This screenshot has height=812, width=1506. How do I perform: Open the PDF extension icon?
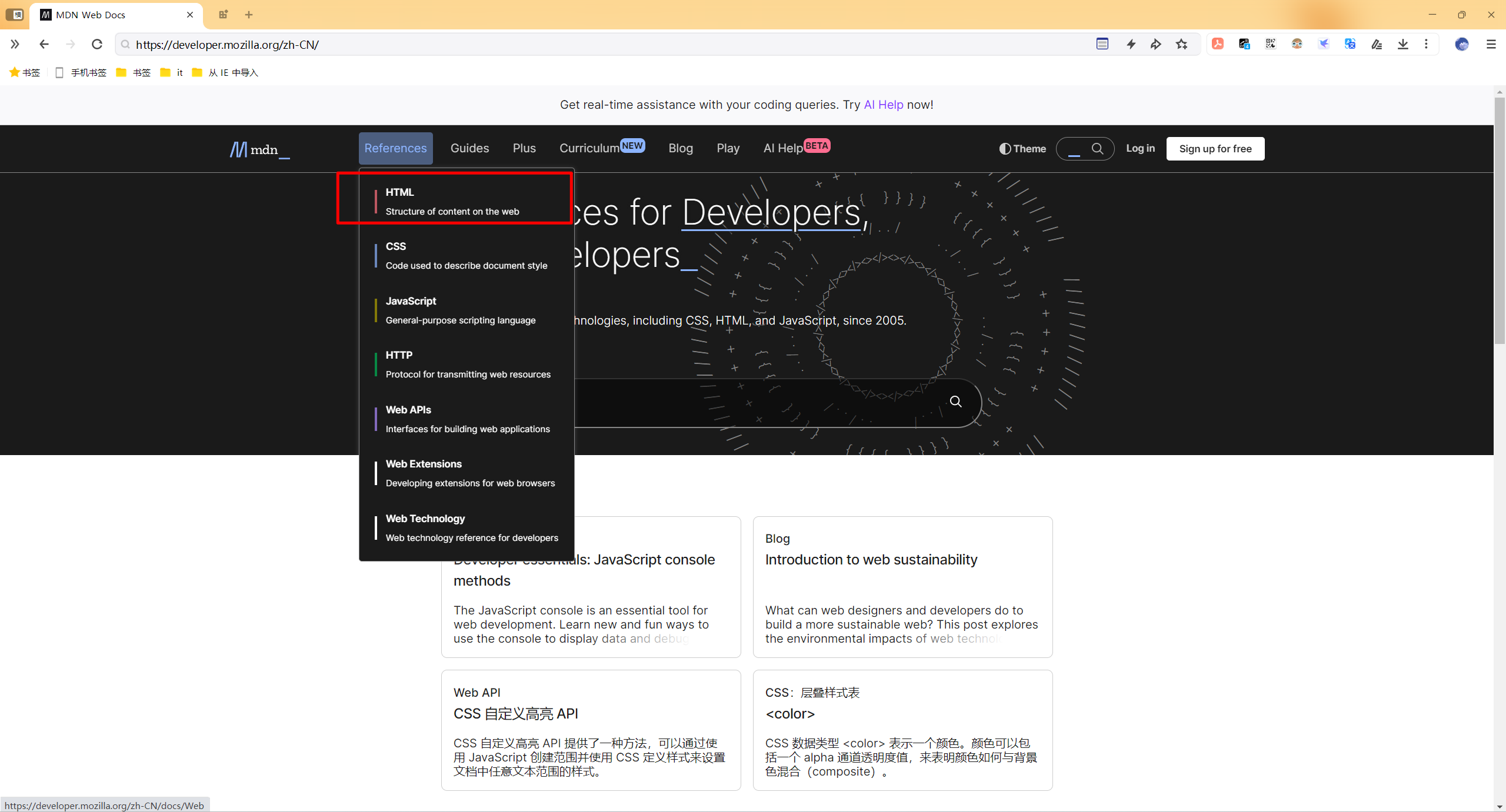(x=1218, y=44)
